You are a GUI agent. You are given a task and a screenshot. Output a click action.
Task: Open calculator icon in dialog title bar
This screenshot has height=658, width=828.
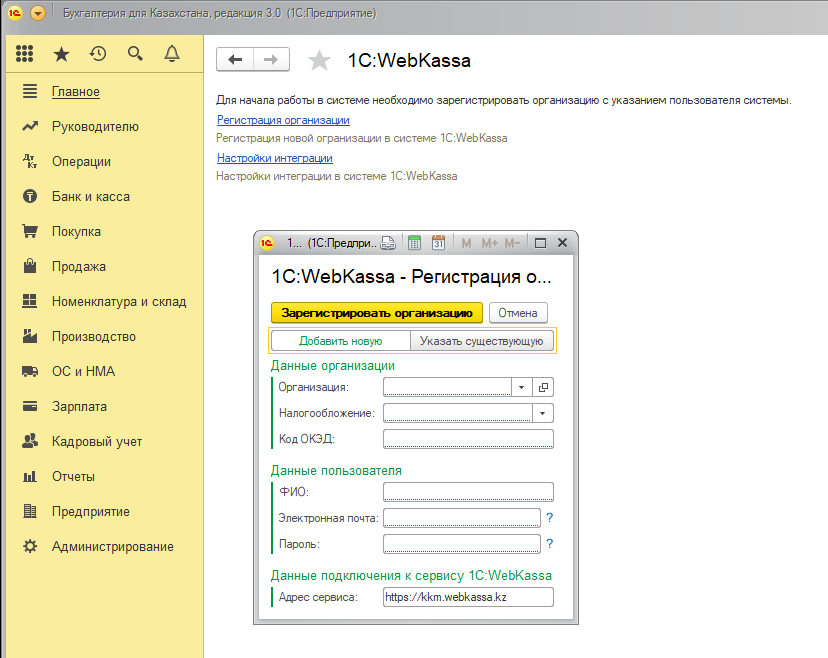pyautogui.click(x=415, y=243)
